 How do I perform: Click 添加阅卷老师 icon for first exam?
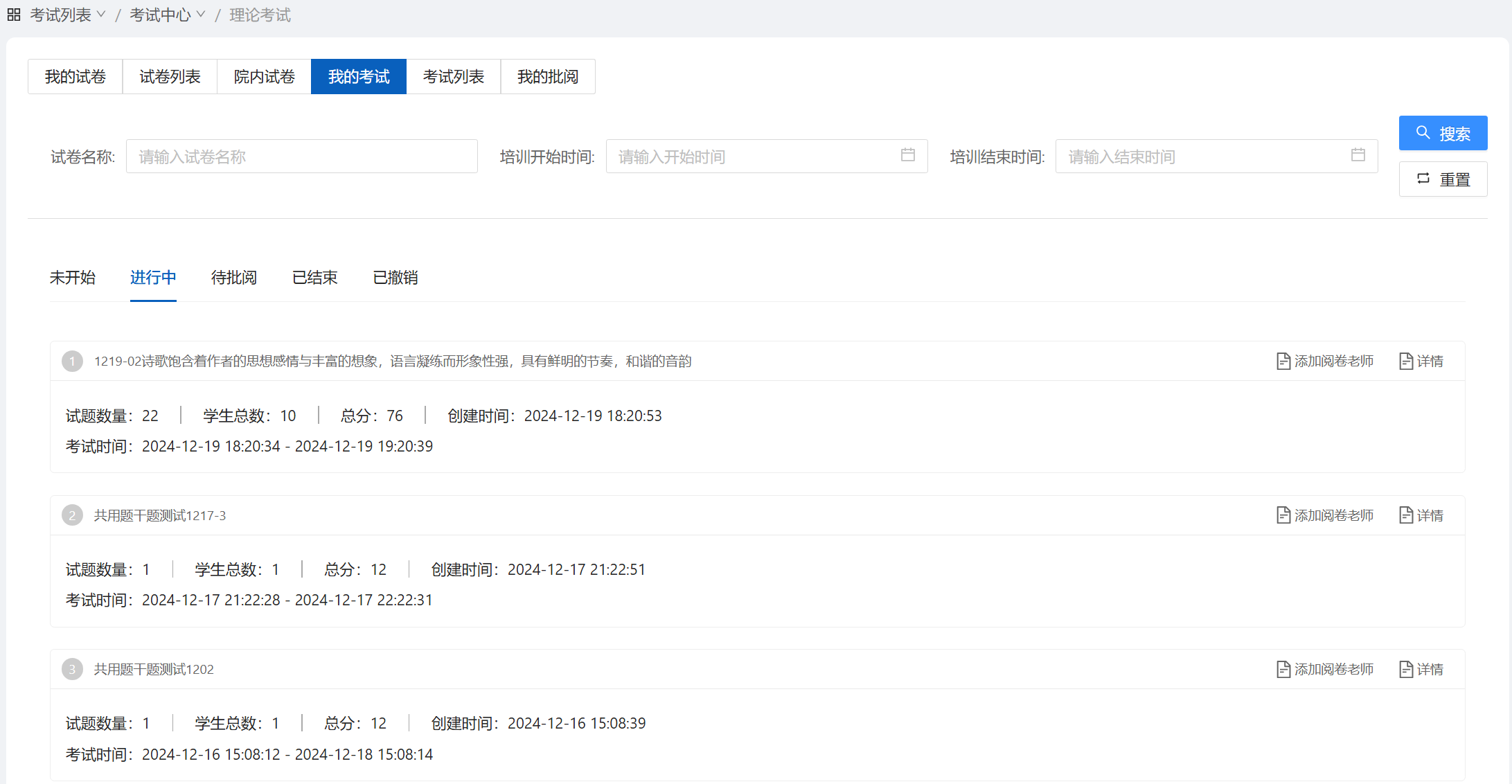tap(1283, 361)
